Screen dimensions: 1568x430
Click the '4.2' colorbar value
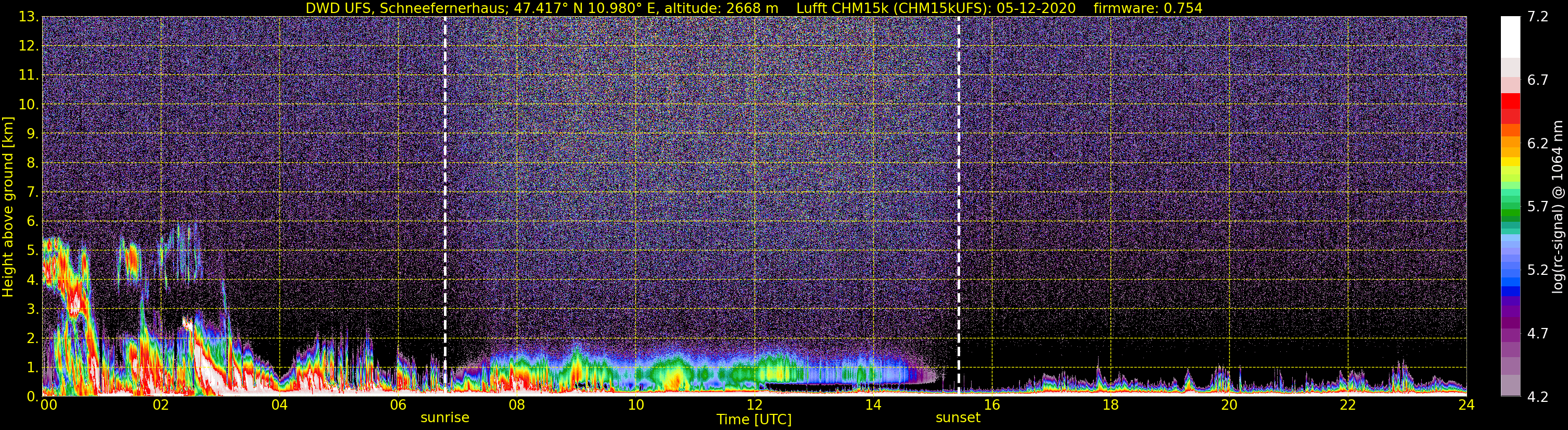tap(1538, 397)
